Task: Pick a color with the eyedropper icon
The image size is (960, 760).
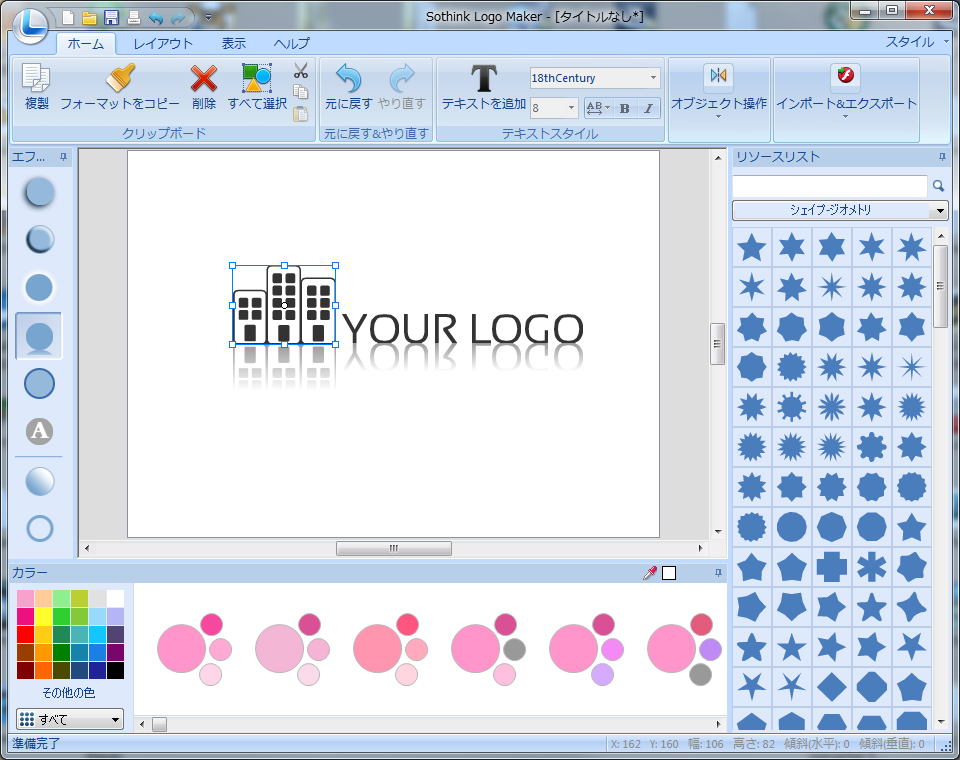Action: coord(650,573)
